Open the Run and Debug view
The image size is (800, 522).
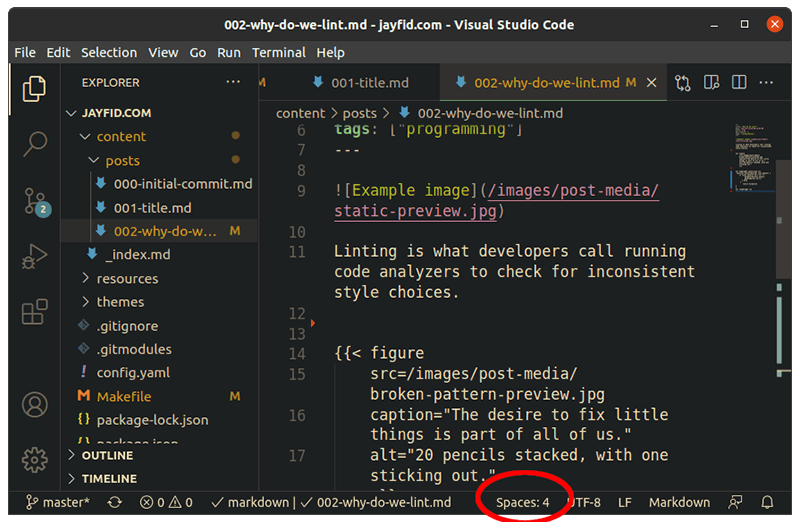pyautogui.click(x=34, y=256)
